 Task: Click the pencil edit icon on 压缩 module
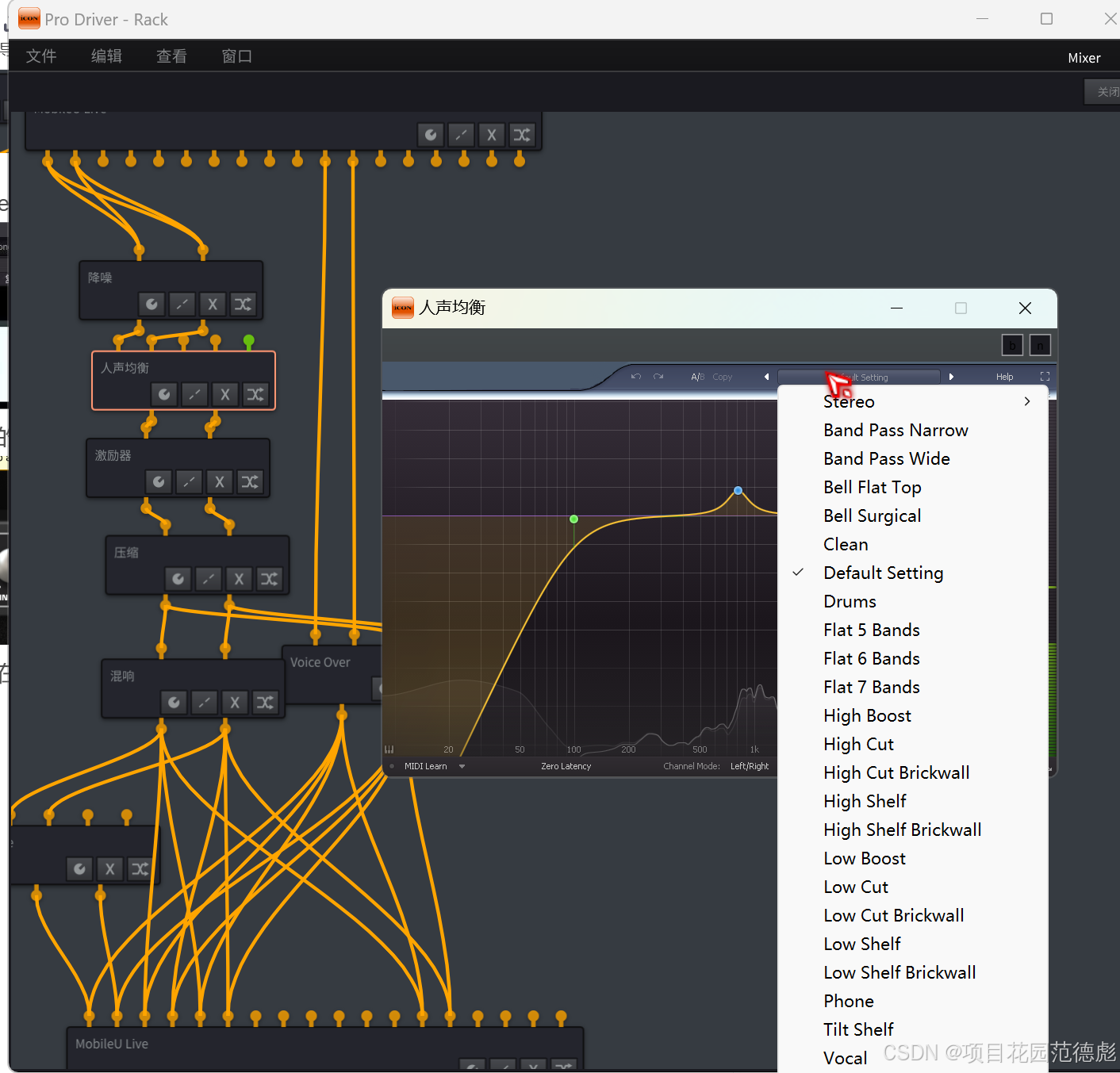[x=209, y=579]
